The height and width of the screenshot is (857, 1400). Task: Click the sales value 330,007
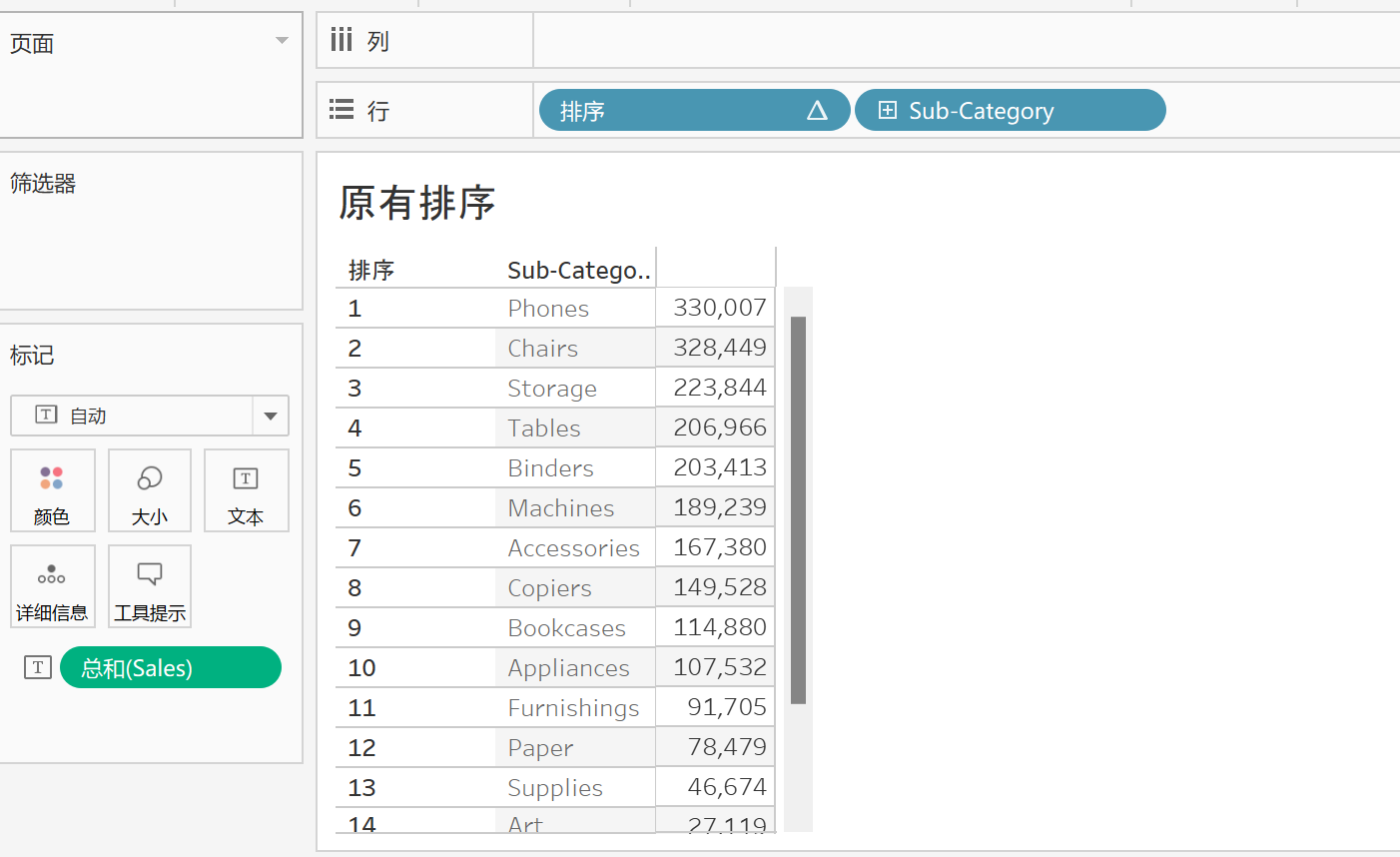coord(720,308)
